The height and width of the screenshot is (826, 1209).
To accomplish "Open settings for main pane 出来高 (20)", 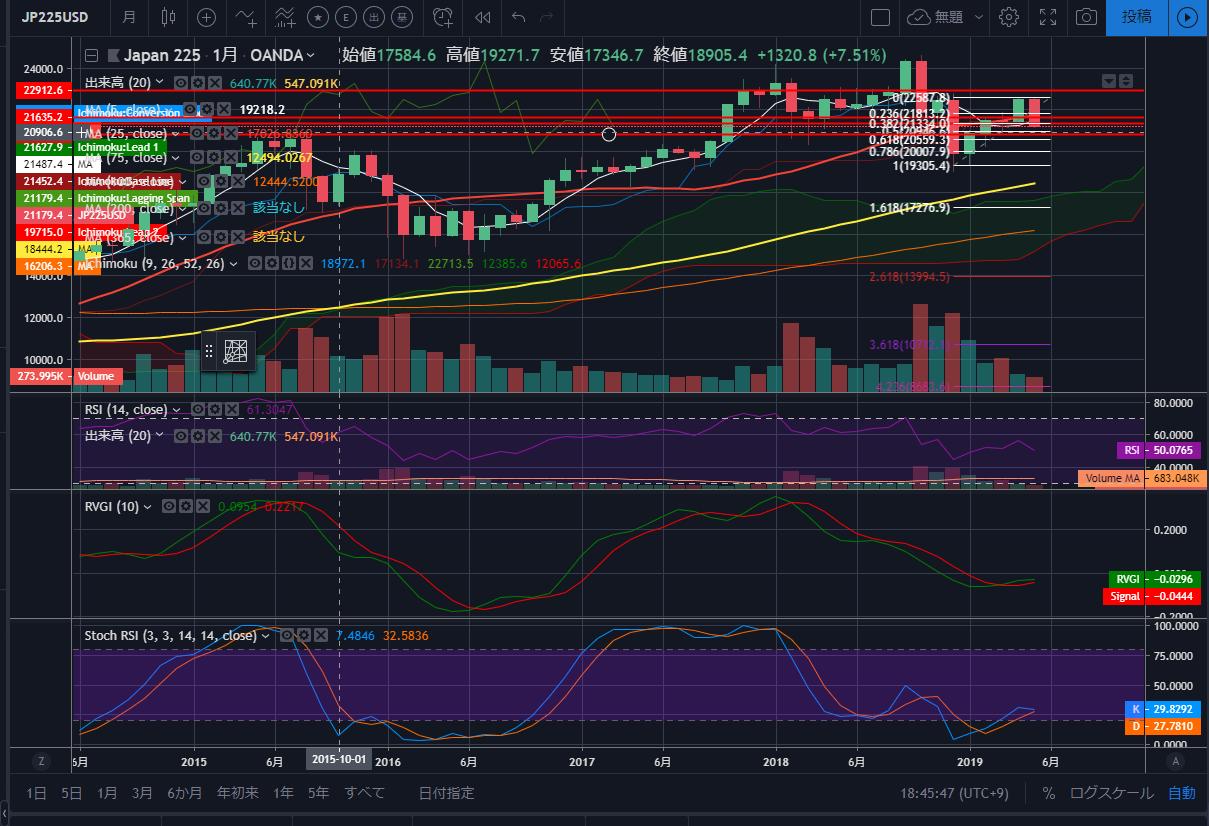I will (197, 83).
